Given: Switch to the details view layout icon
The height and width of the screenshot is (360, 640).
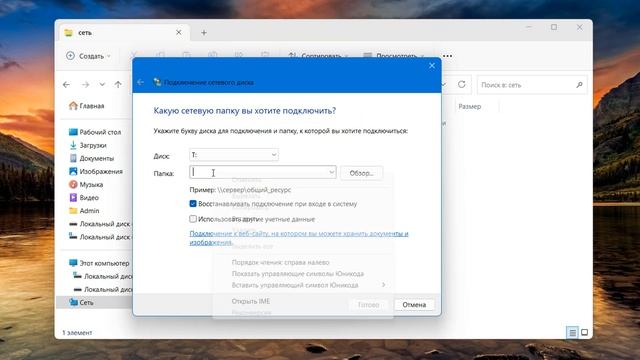Looking at the screenshot, I should click(572, 333).
